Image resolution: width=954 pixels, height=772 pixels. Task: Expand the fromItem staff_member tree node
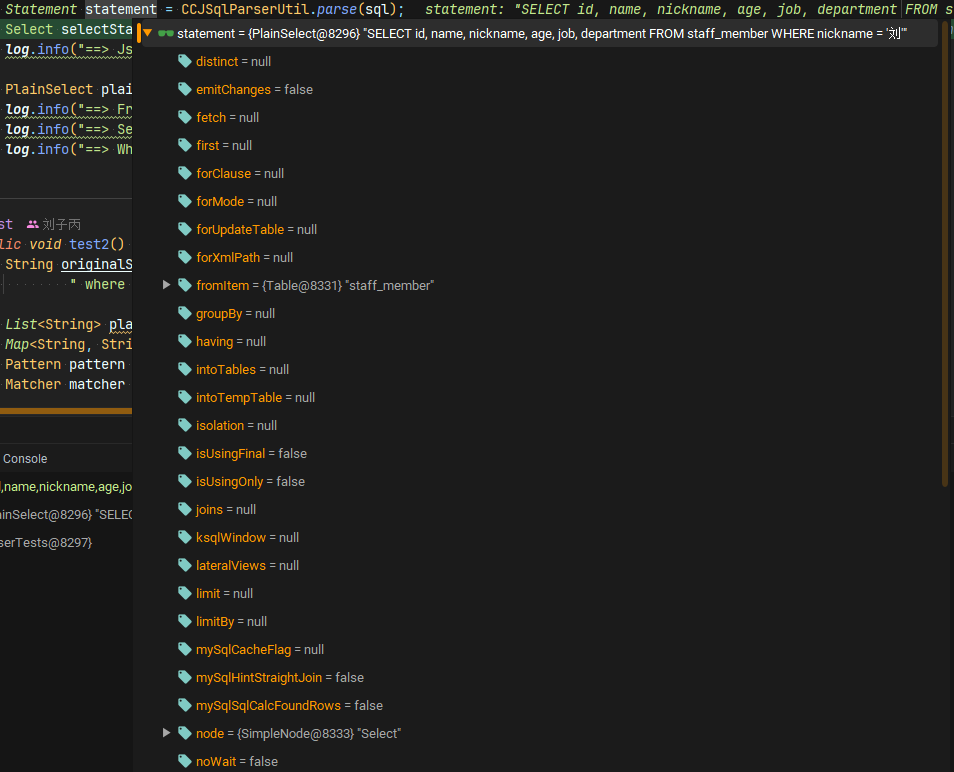(166, 285)
